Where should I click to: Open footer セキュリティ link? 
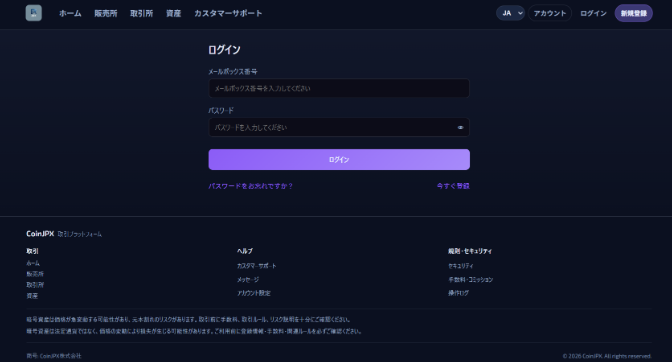[x=461, y=266]
